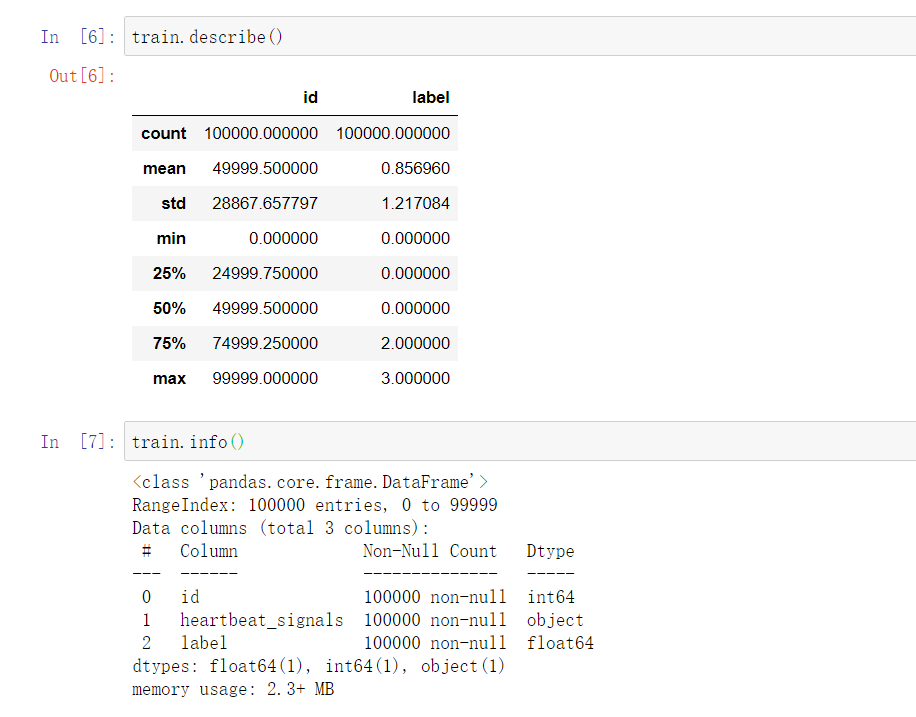This screenshot has height=717, width=916.
Task: Click the '50%' row label
Action: click(x=169, y=309)
